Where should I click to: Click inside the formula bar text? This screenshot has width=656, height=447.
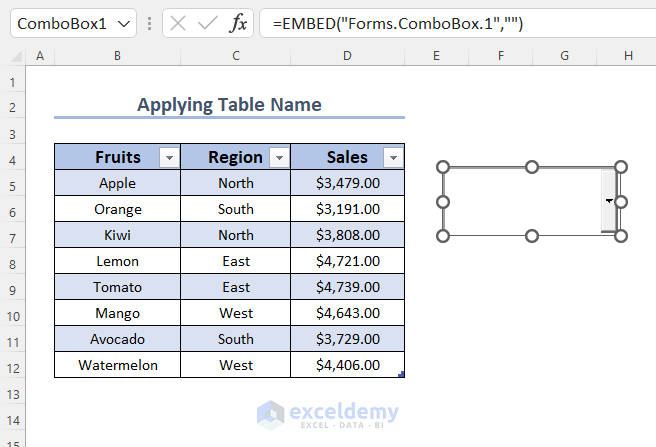point(450,23)
